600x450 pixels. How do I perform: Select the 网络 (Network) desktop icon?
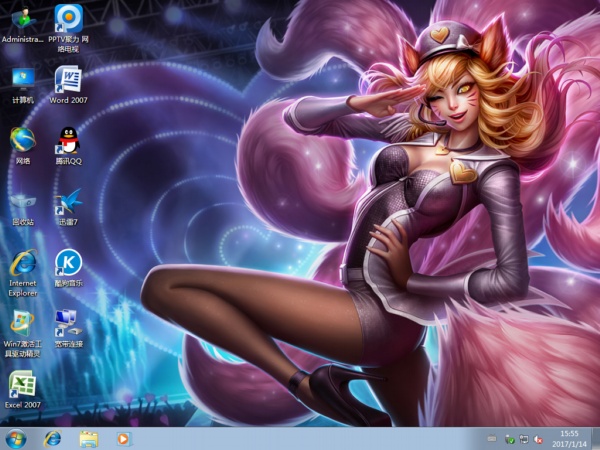click(x=22, y=140)
